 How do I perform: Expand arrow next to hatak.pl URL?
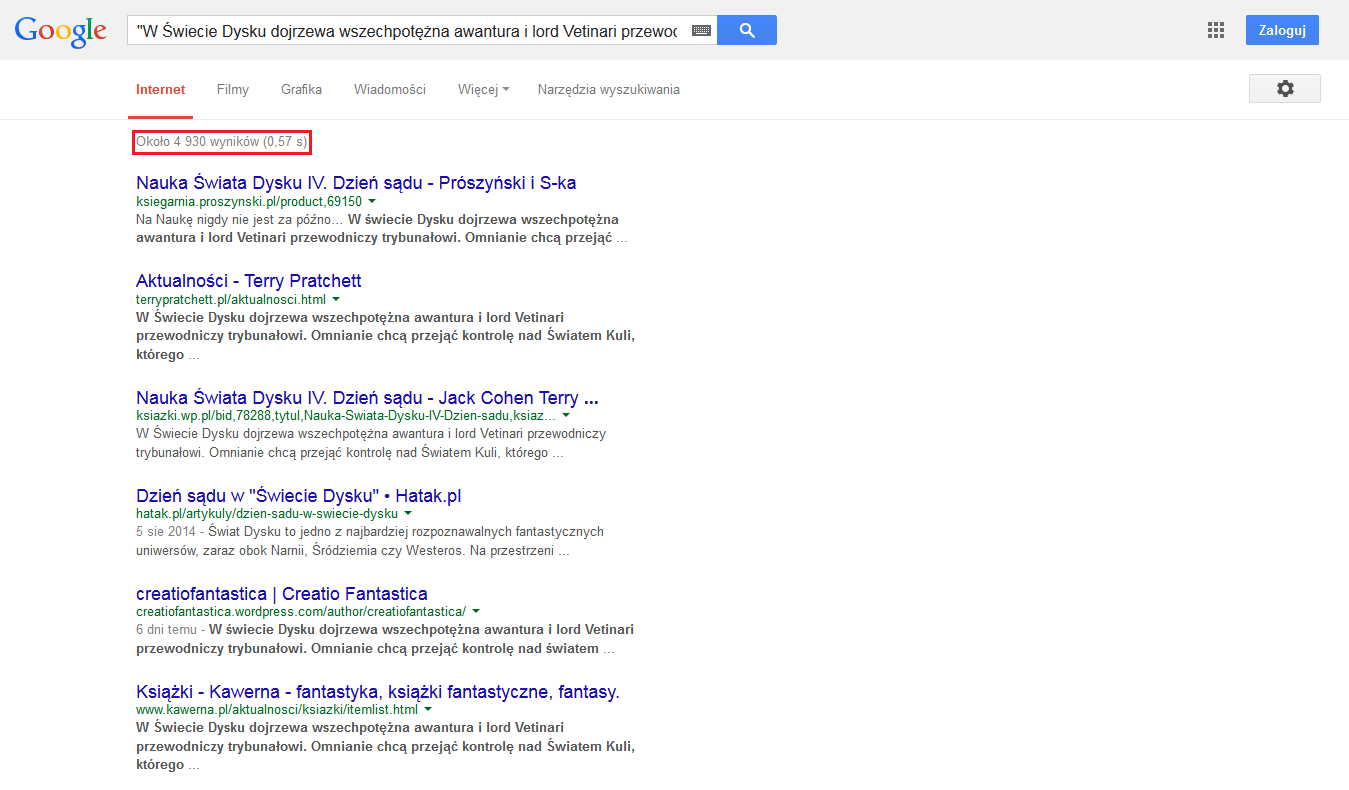(408, 514)
